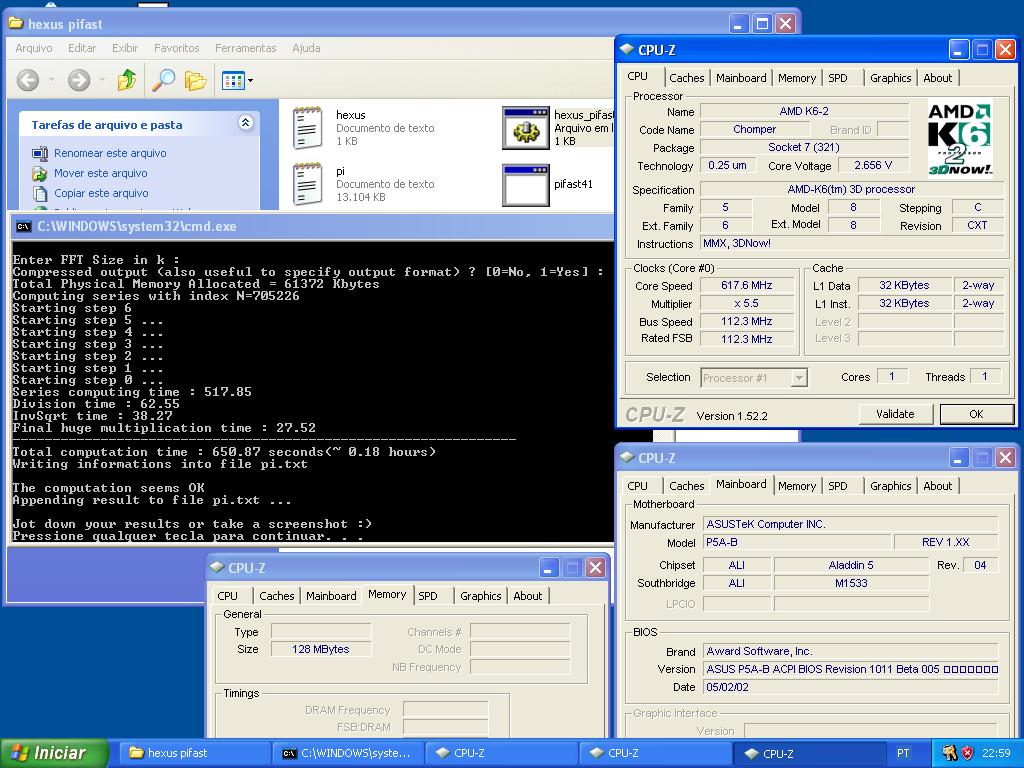Switch to Memory tab in top CPU-Z
This screenshot has width=1024, height=768.
(797, 78)
